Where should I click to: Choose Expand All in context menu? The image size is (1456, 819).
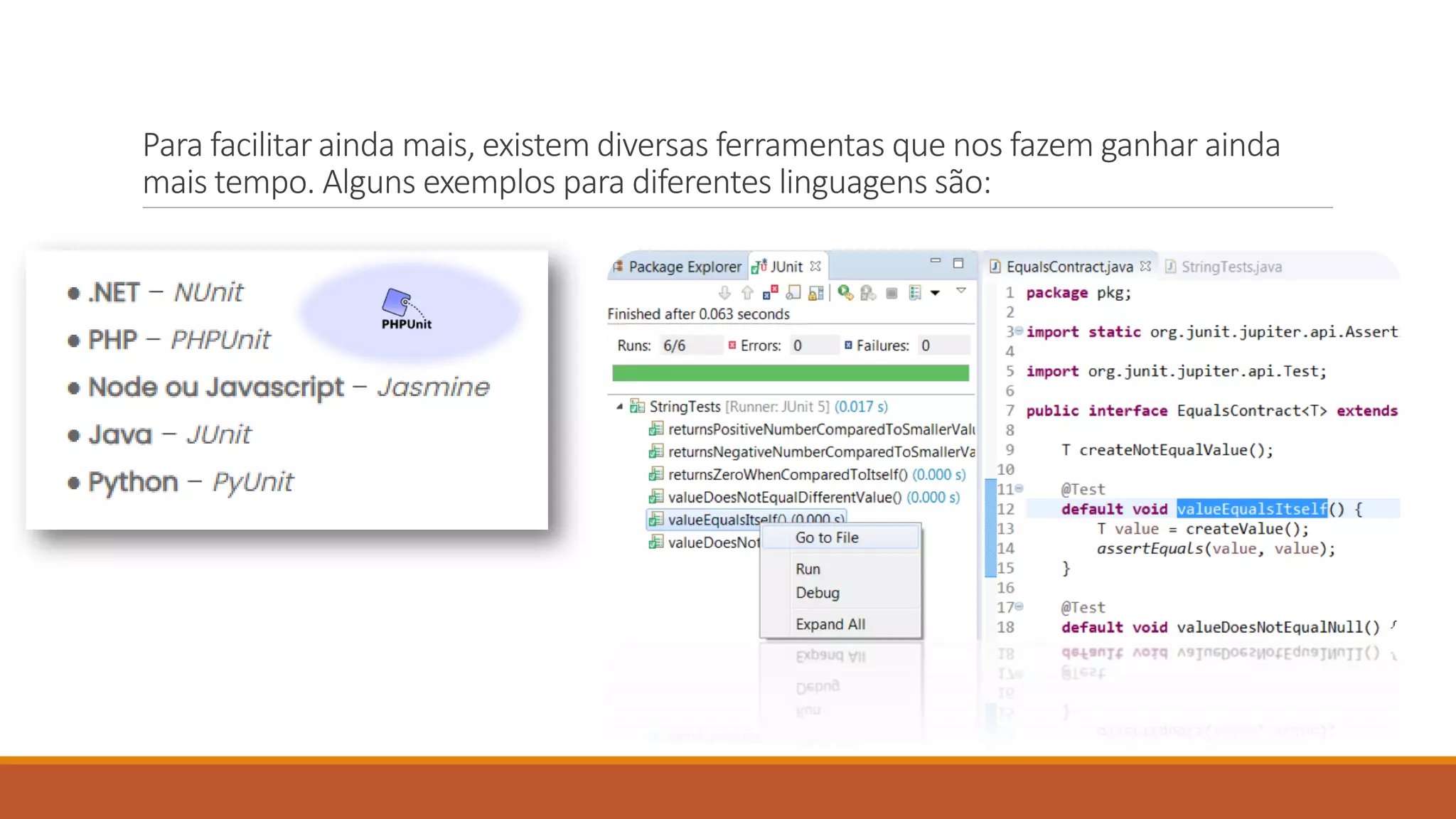pyautogui.click(x=840, y=624)
